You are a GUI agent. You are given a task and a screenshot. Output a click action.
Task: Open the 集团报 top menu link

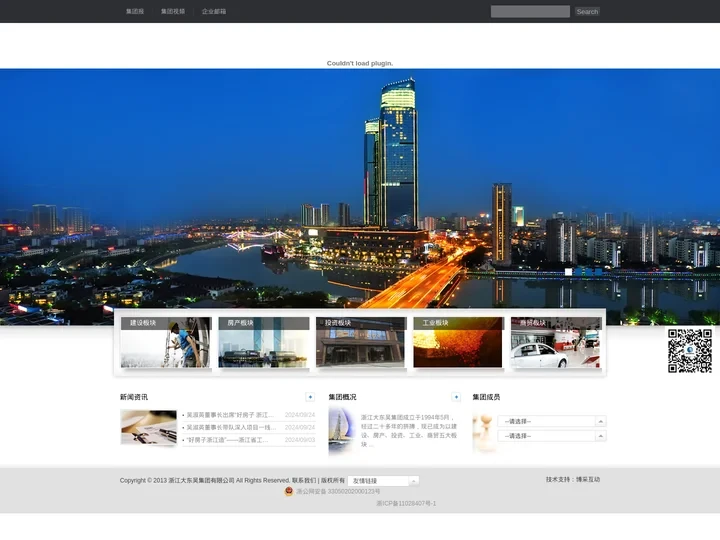tap(135, 11)
